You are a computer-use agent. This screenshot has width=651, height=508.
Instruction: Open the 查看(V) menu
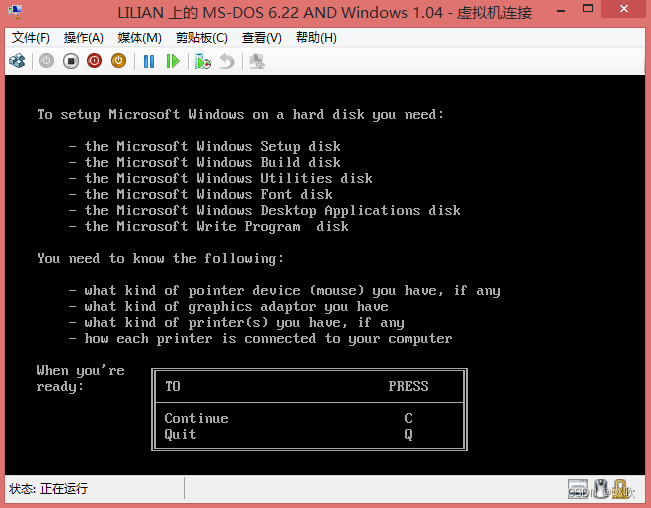tap(262, 38)
